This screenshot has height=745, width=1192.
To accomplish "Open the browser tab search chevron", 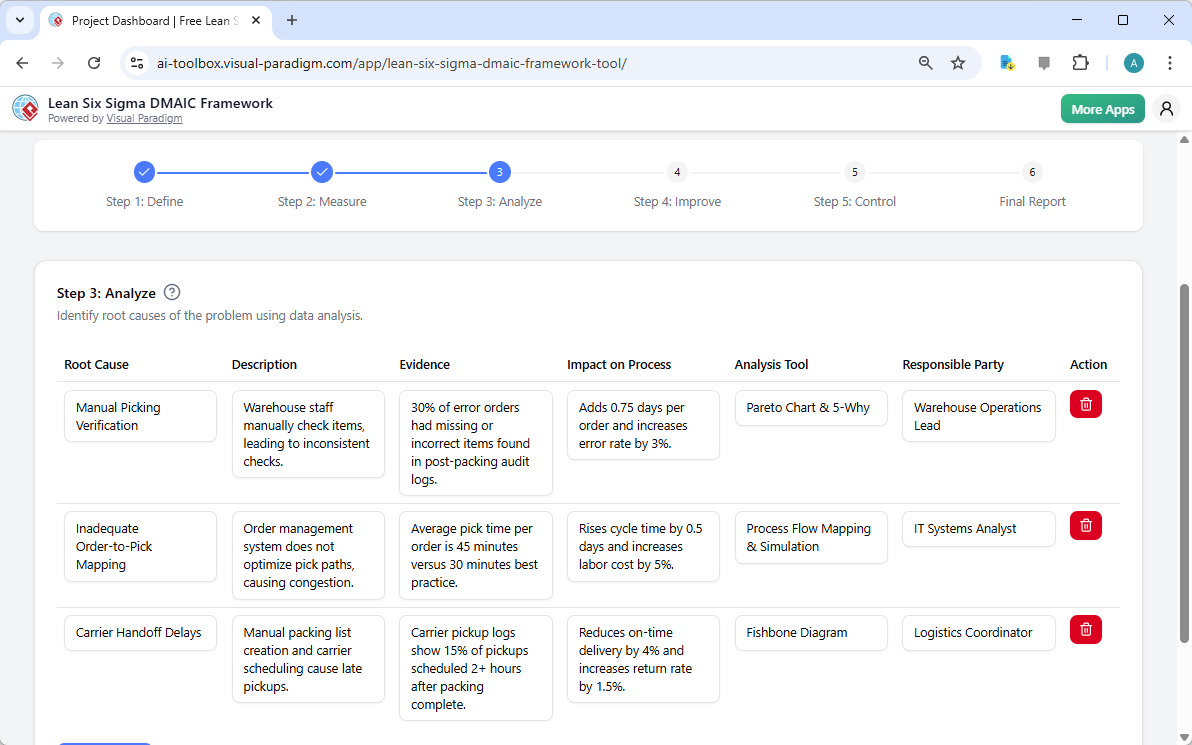I will (x=19, y=20).
